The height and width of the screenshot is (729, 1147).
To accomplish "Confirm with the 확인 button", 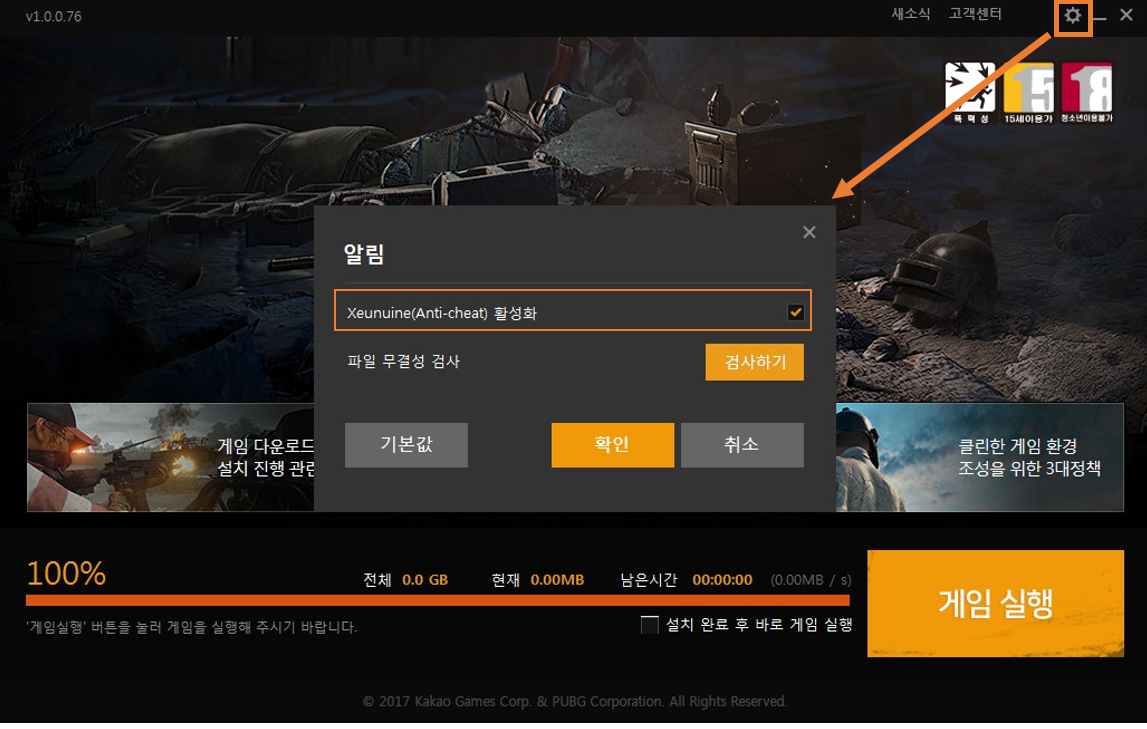I will coord(613,445).
